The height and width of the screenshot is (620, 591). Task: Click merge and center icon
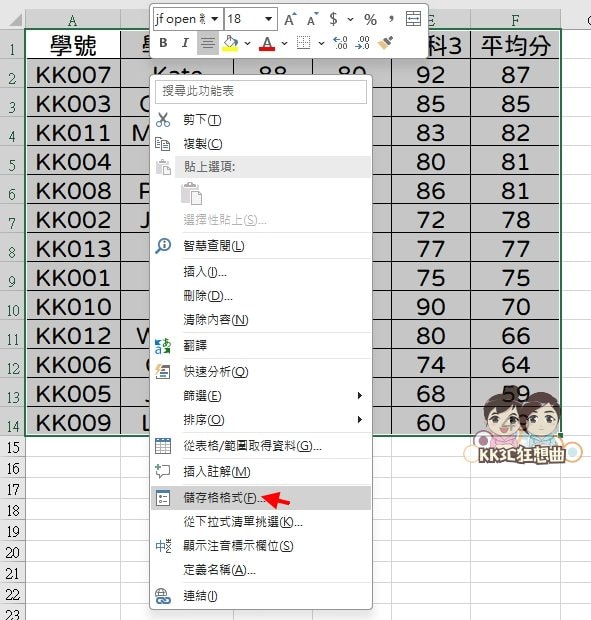[x=414, y=19]
